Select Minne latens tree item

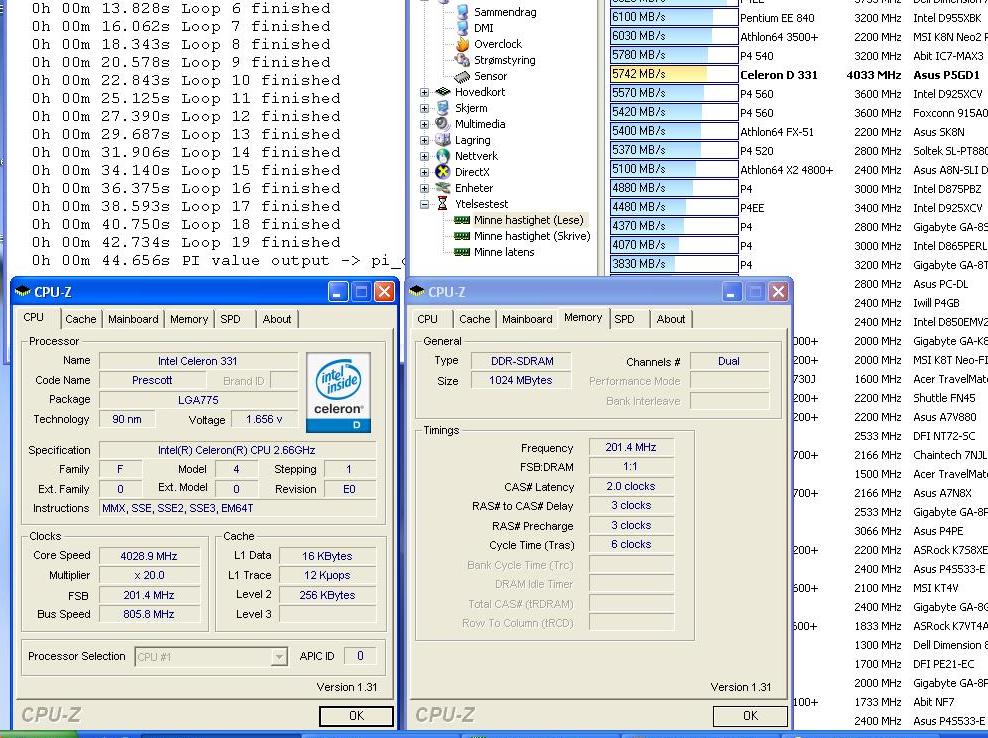(504, 252)
